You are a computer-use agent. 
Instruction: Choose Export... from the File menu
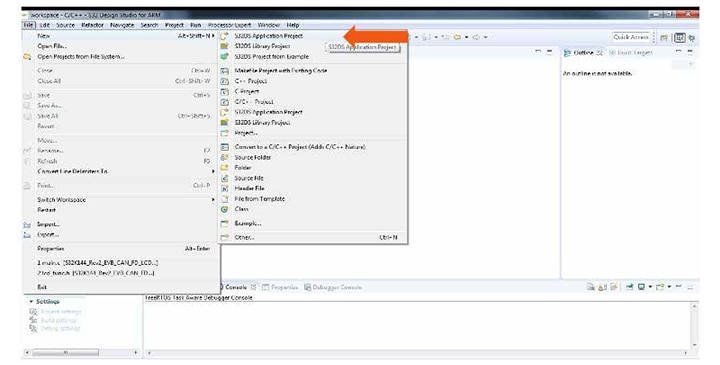tap(48, 235)
